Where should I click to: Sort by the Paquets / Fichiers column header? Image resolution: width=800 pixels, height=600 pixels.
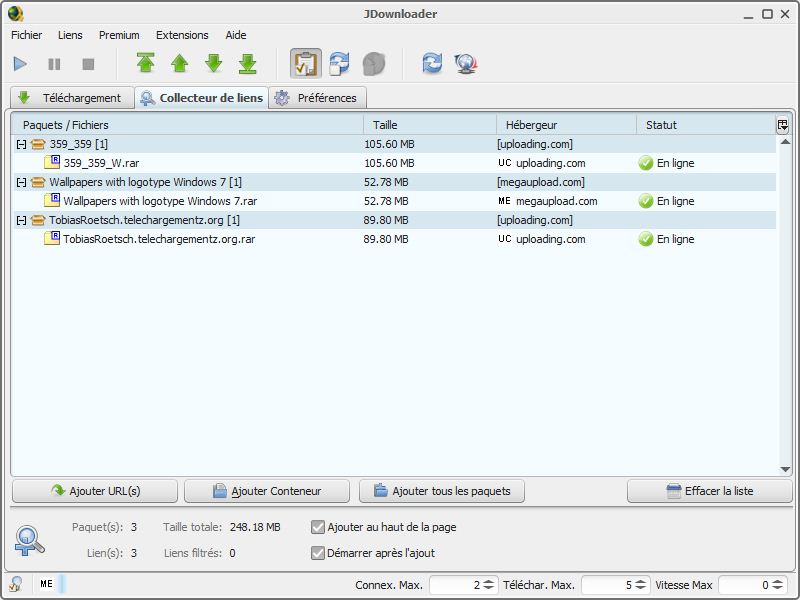(x=187, y=125)
